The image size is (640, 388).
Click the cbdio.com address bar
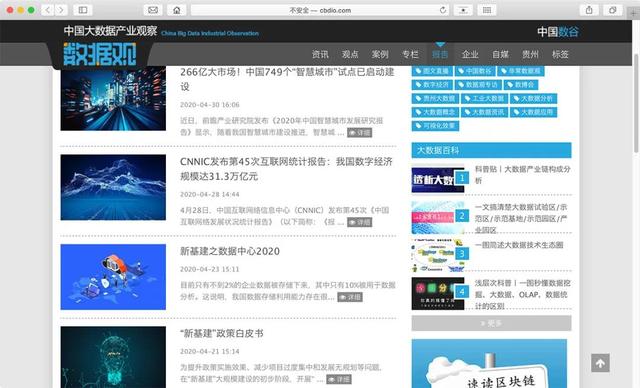320,10
